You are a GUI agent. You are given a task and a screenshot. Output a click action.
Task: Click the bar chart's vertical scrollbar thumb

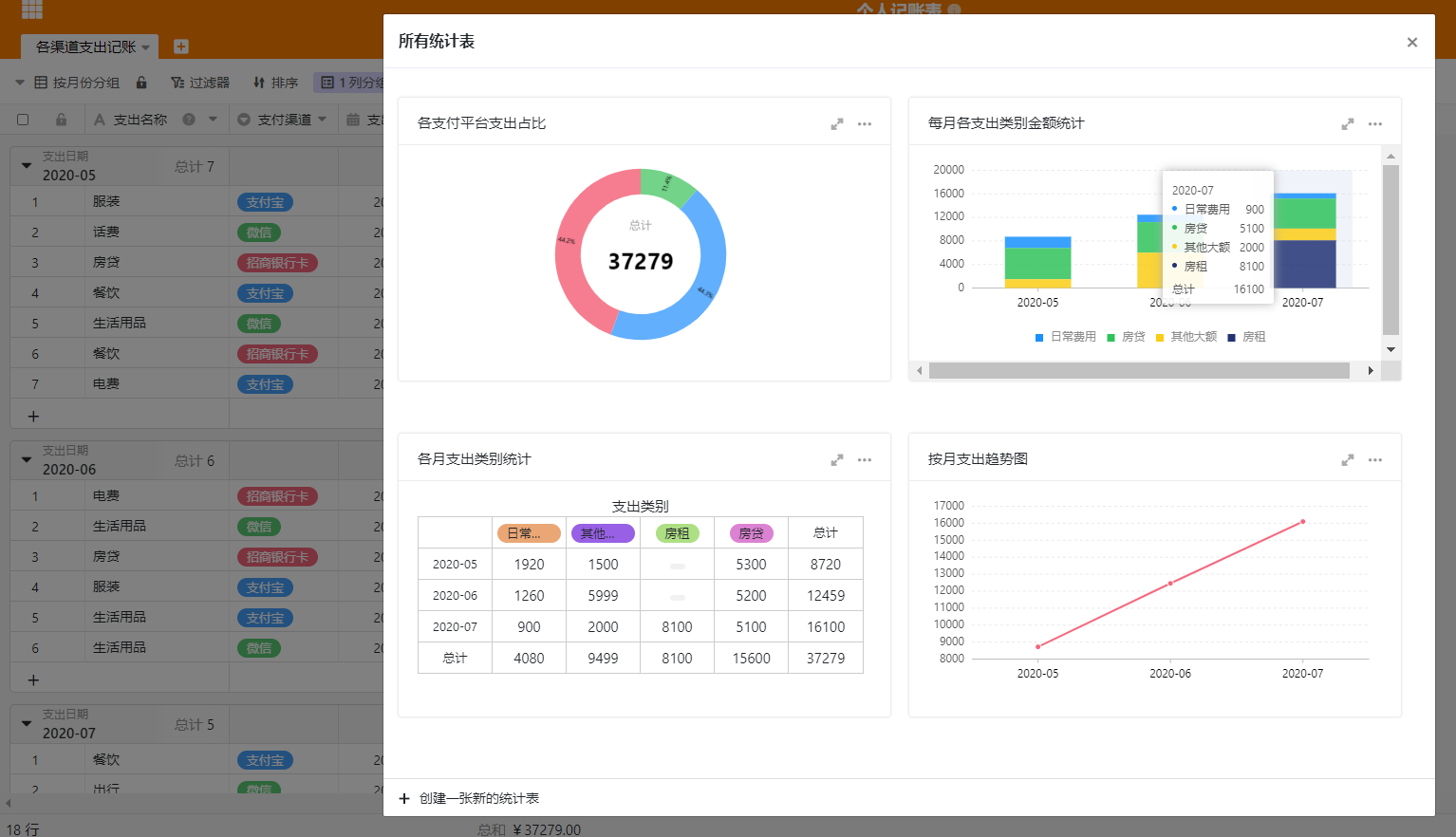1391,250
